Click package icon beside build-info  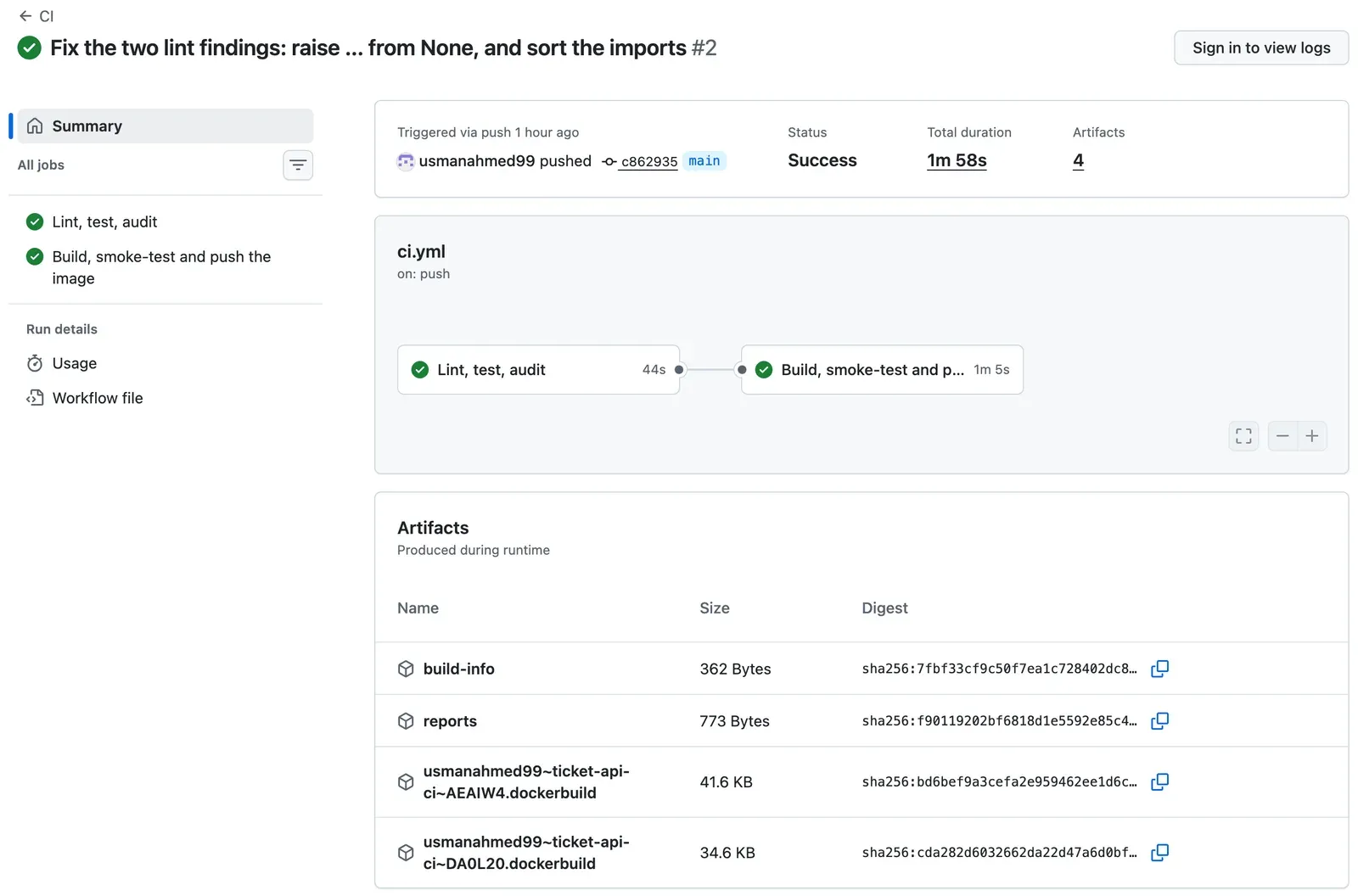click(x=406, y=669)
